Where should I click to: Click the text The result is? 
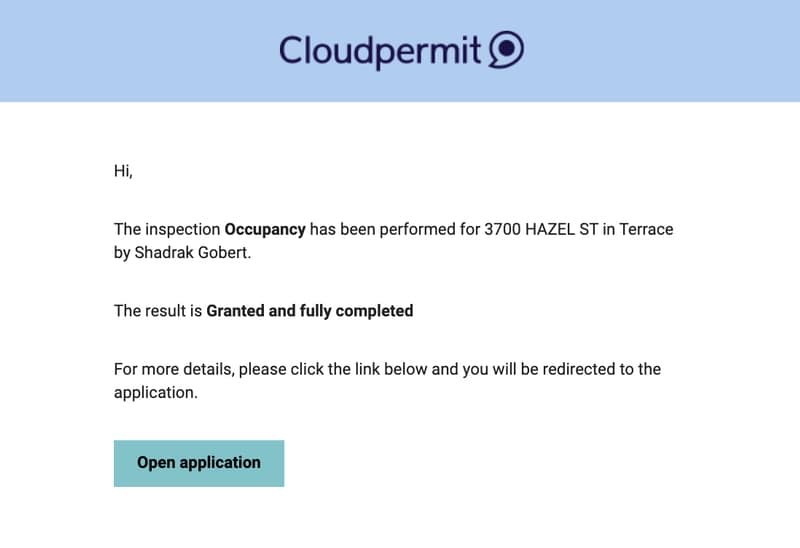pos(158,311)
